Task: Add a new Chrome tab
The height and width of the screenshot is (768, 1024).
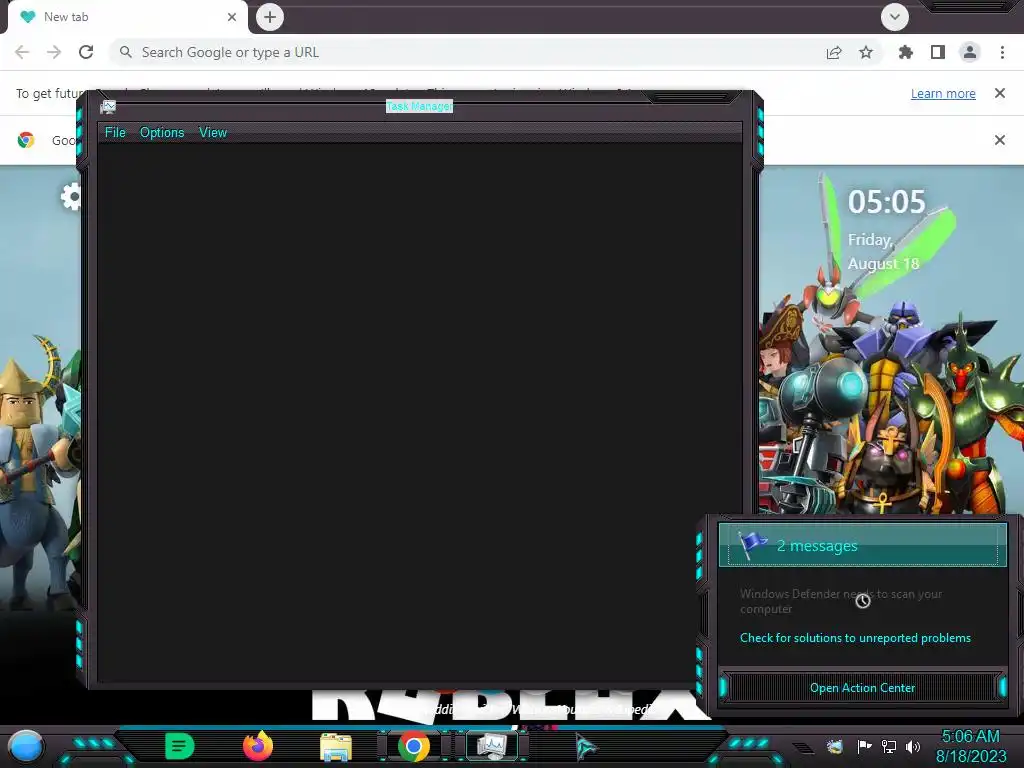Action: coord(270,17)
